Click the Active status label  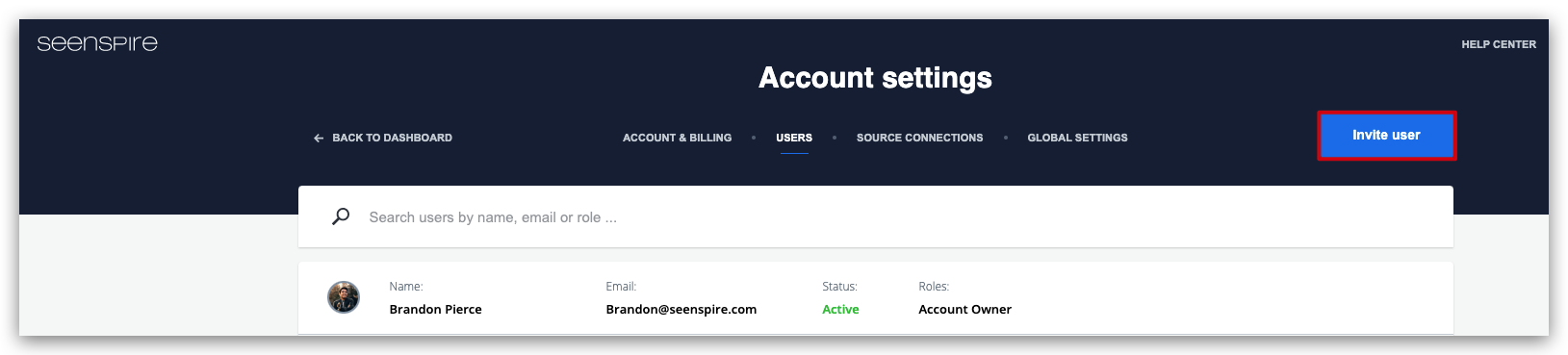tap(840, 310)
